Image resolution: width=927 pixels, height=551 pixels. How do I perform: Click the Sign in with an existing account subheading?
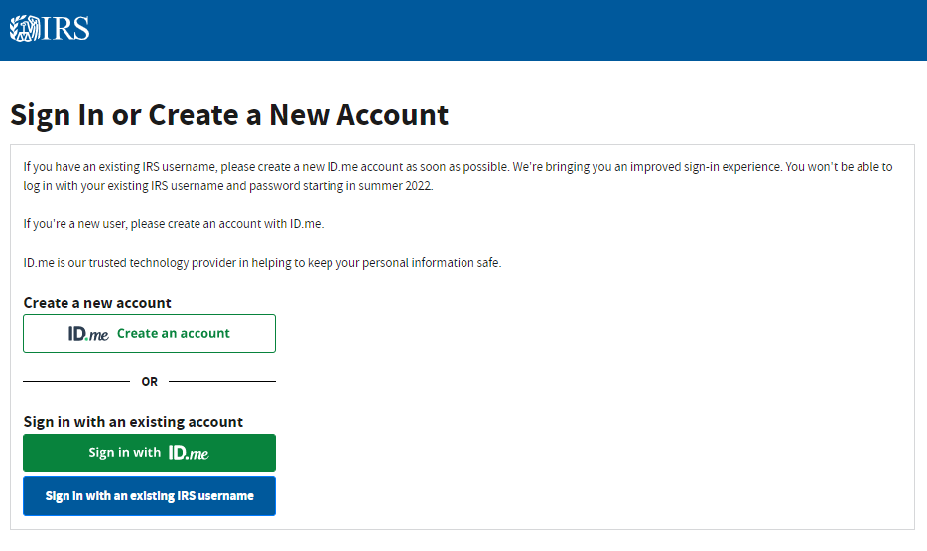pyautogui.click(x=133, y=422)
